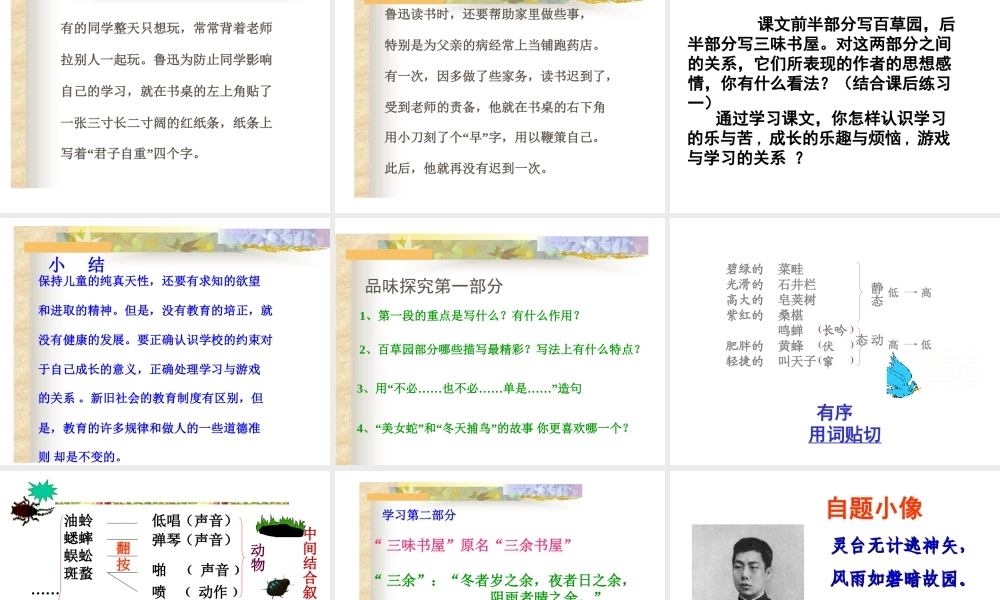
Task: Click the underlined 用词贴切 link
Action: click(x=844, y=435)
